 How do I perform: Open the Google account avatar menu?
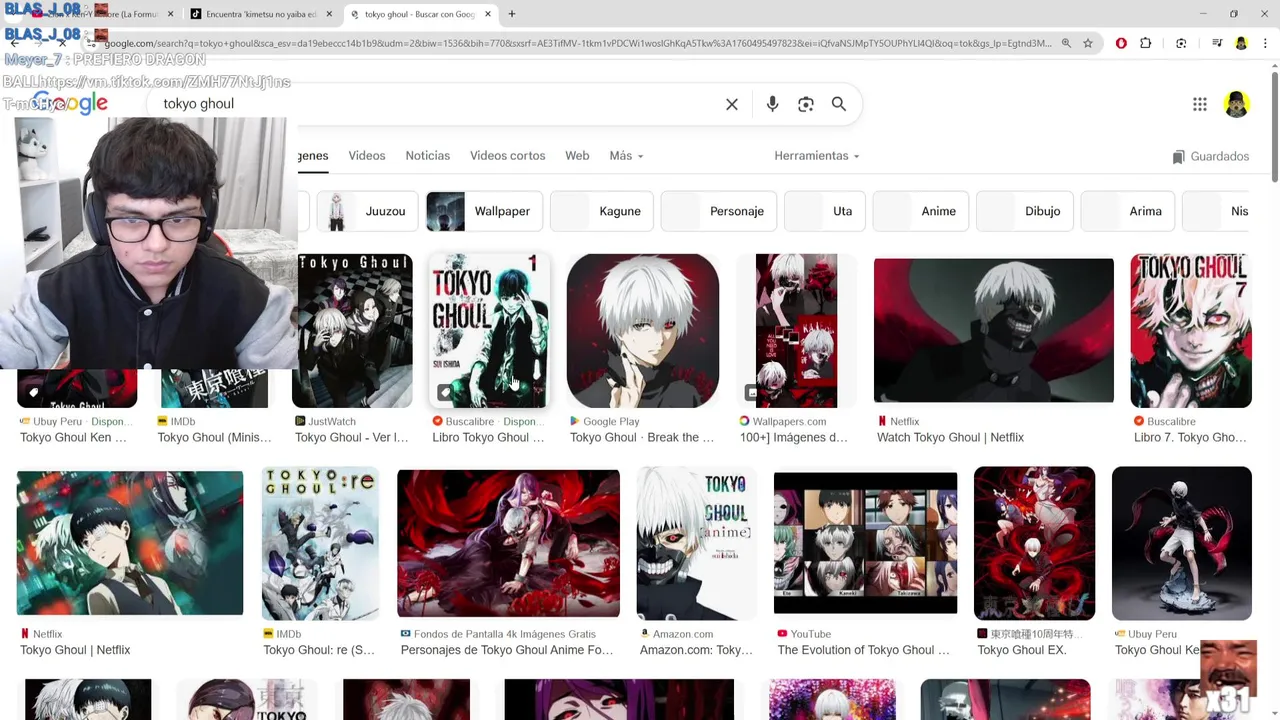click(x=1237, y=104)
